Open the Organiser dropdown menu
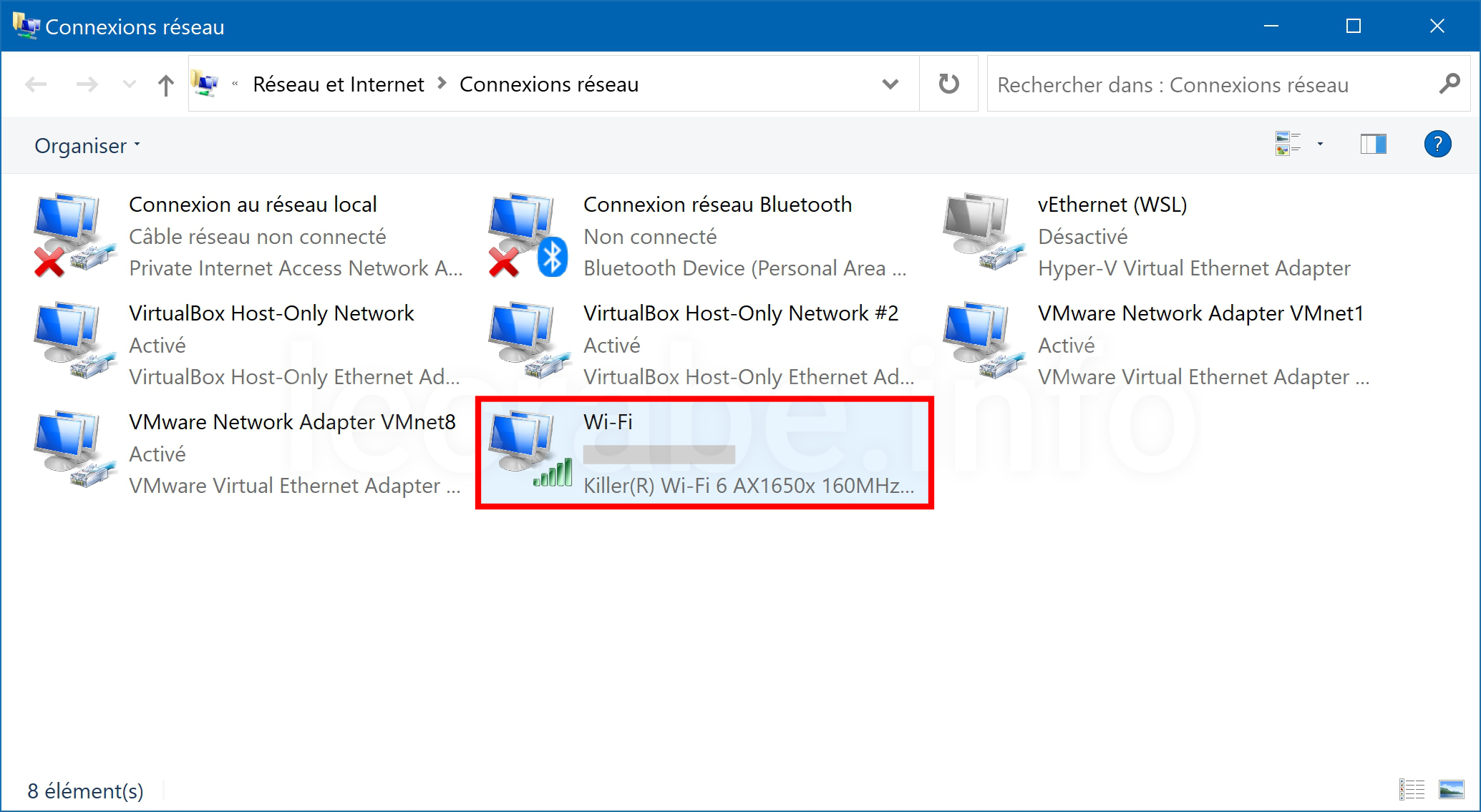 point(87,146)
